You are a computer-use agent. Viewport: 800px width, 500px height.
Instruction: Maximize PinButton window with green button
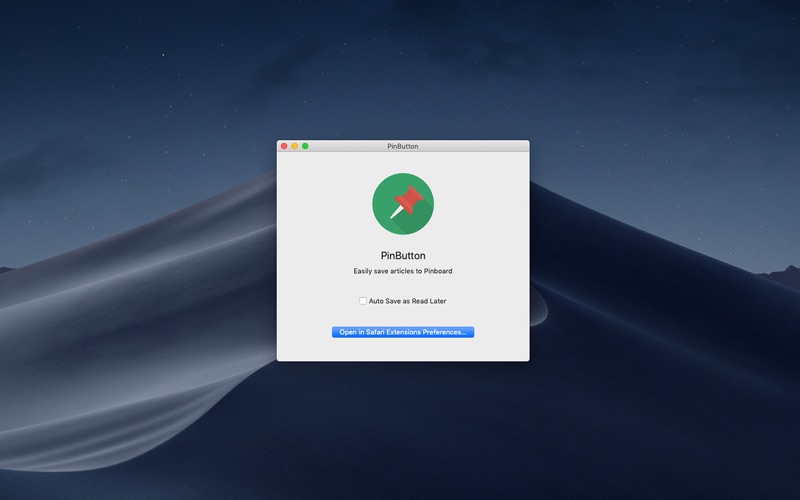coord(305,146)
